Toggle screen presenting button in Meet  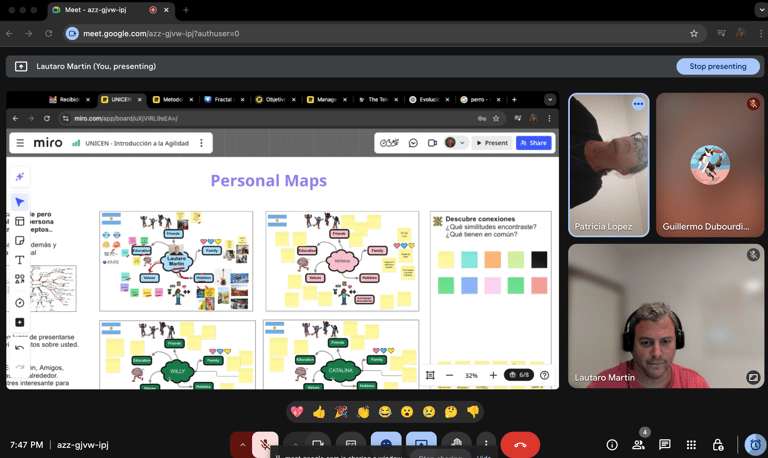(421, 444)
